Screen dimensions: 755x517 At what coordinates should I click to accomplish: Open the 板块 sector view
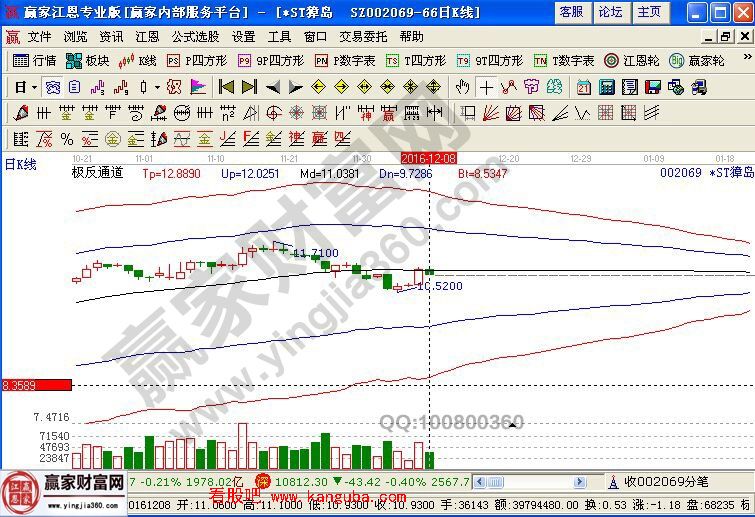87,61
